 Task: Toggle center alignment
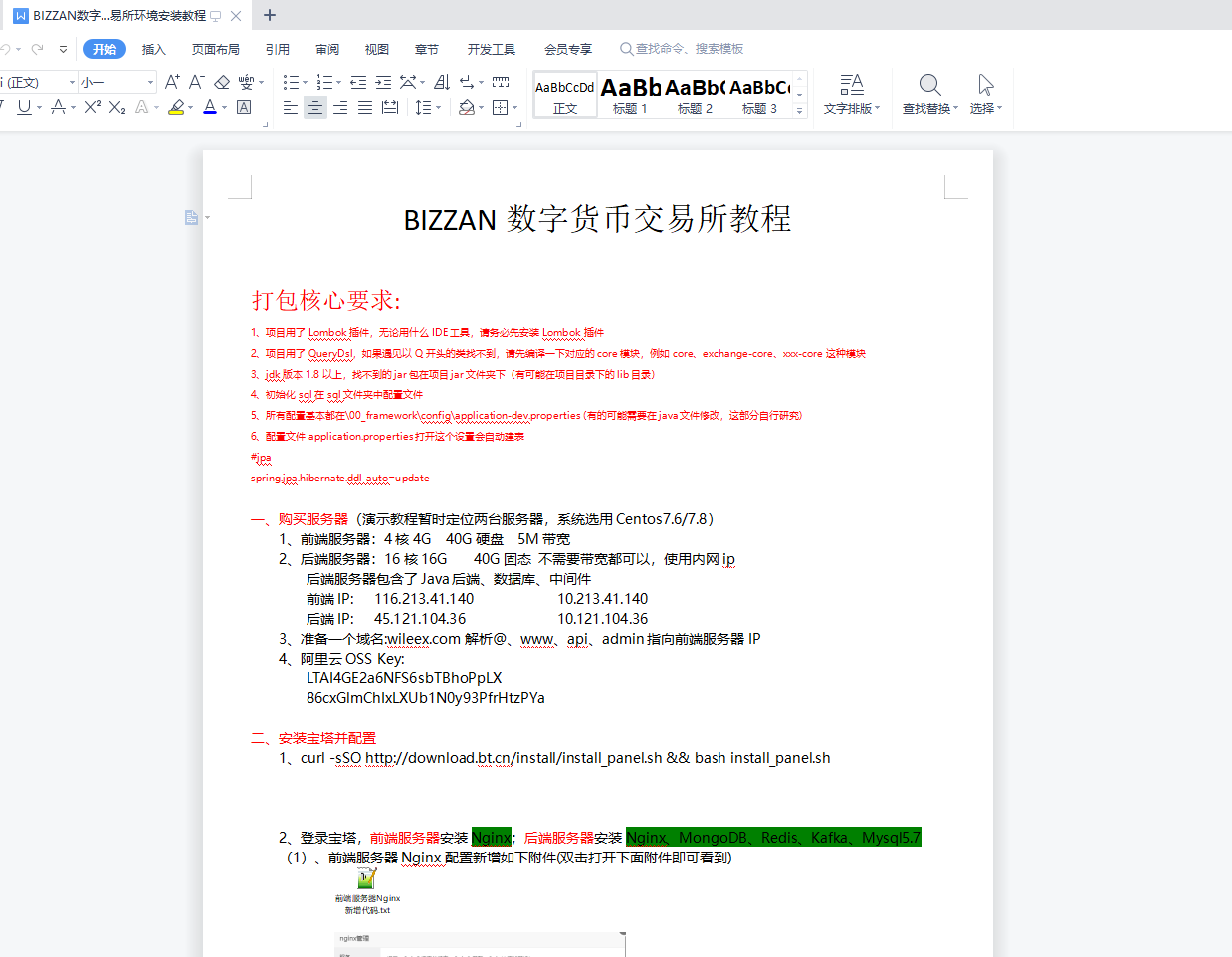coord(315,107)
